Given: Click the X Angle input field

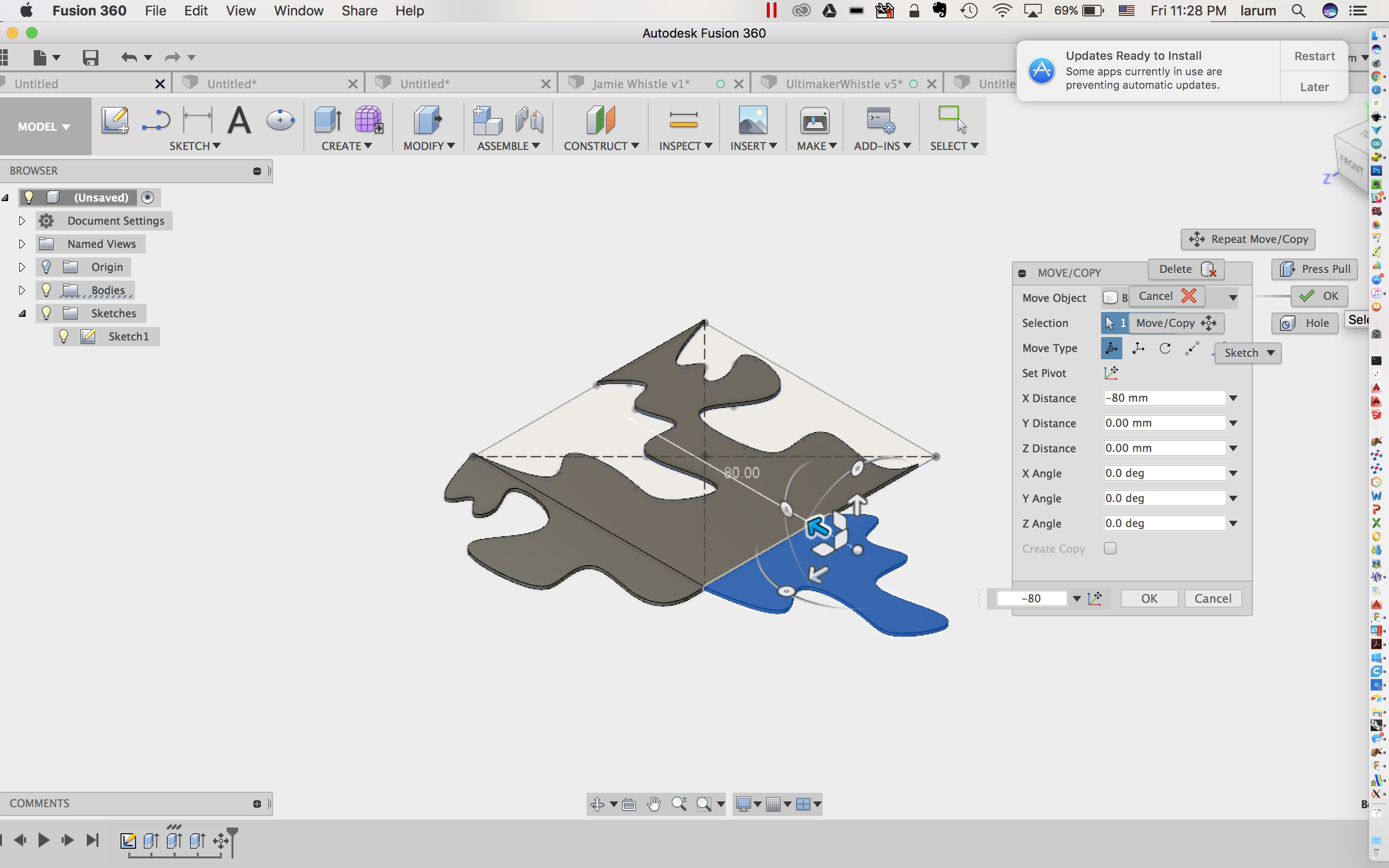Looking at the screenshot, I should [x=1165, y=473].
